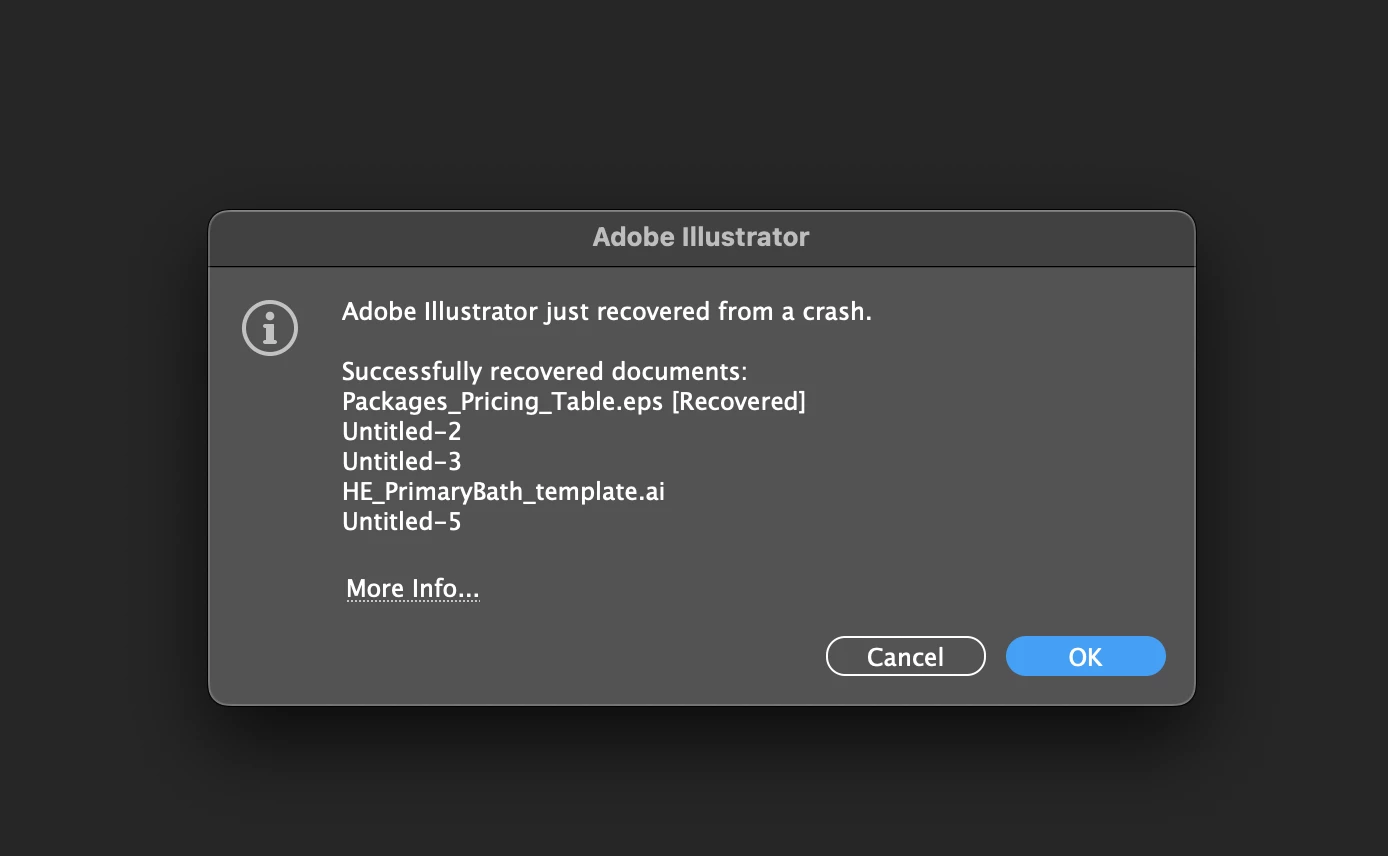
Task: Select HE_PrimaryBath_template.ai in the recovered list
Action: pyautogui.click(x=503, y=492)
